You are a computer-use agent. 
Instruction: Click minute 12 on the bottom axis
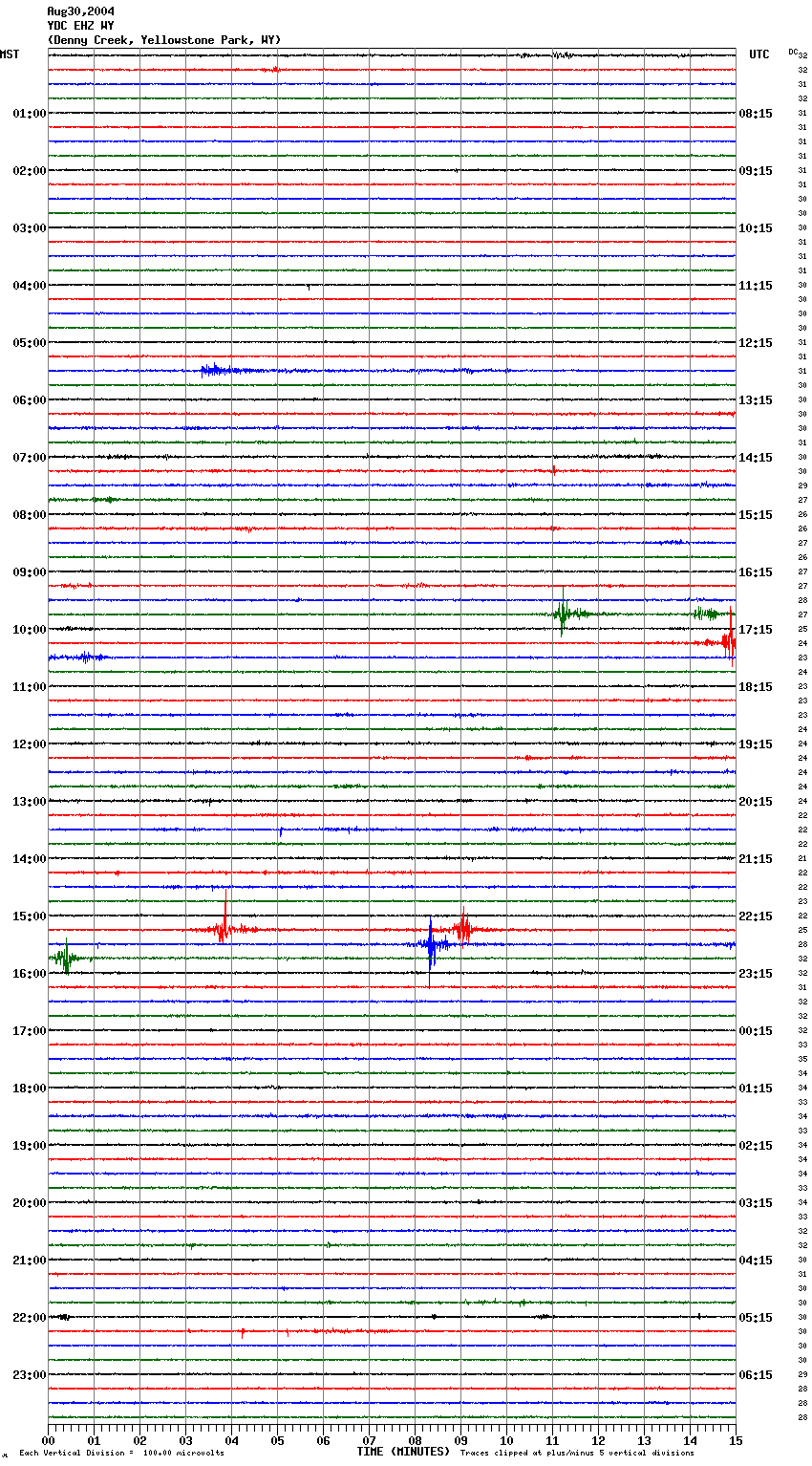coord(598,1440)
